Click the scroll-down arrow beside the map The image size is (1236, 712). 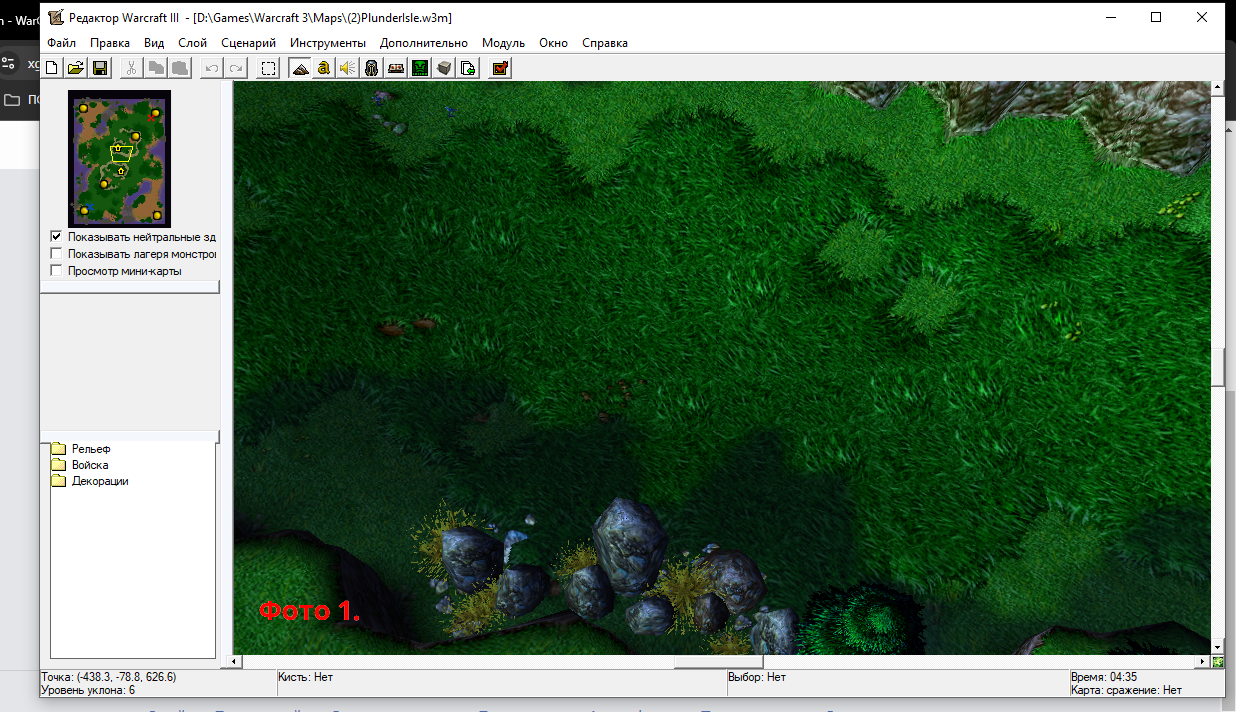click(1218, 648)
